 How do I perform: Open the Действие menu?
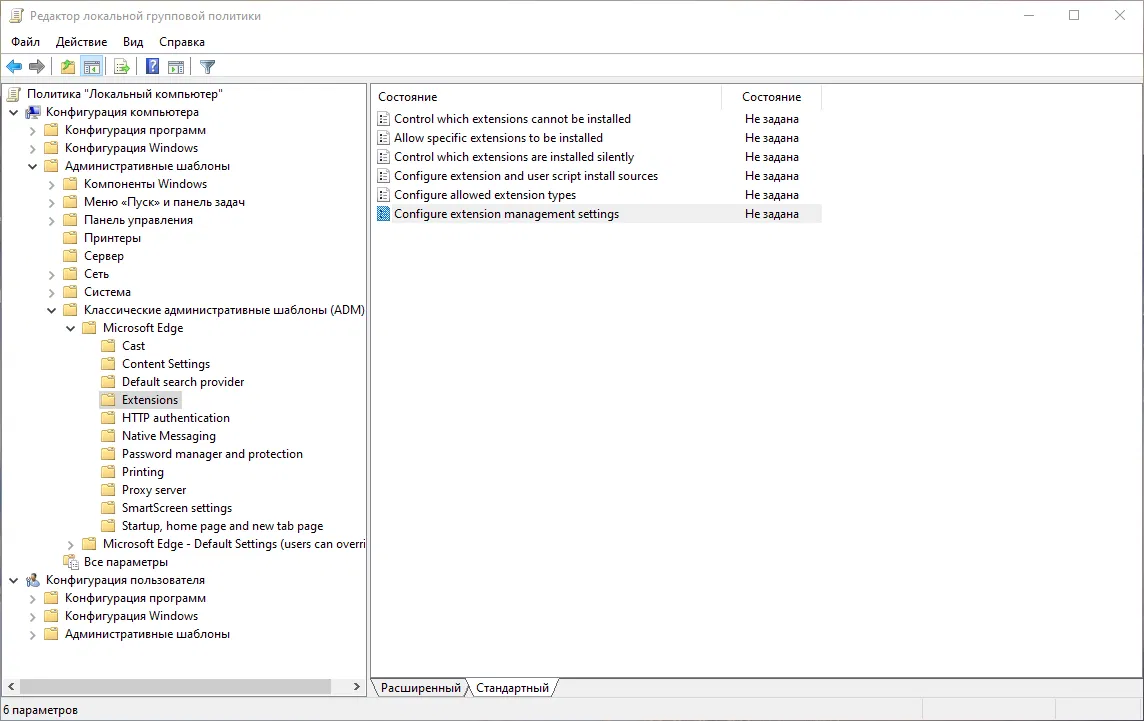(x=80, y=42)
